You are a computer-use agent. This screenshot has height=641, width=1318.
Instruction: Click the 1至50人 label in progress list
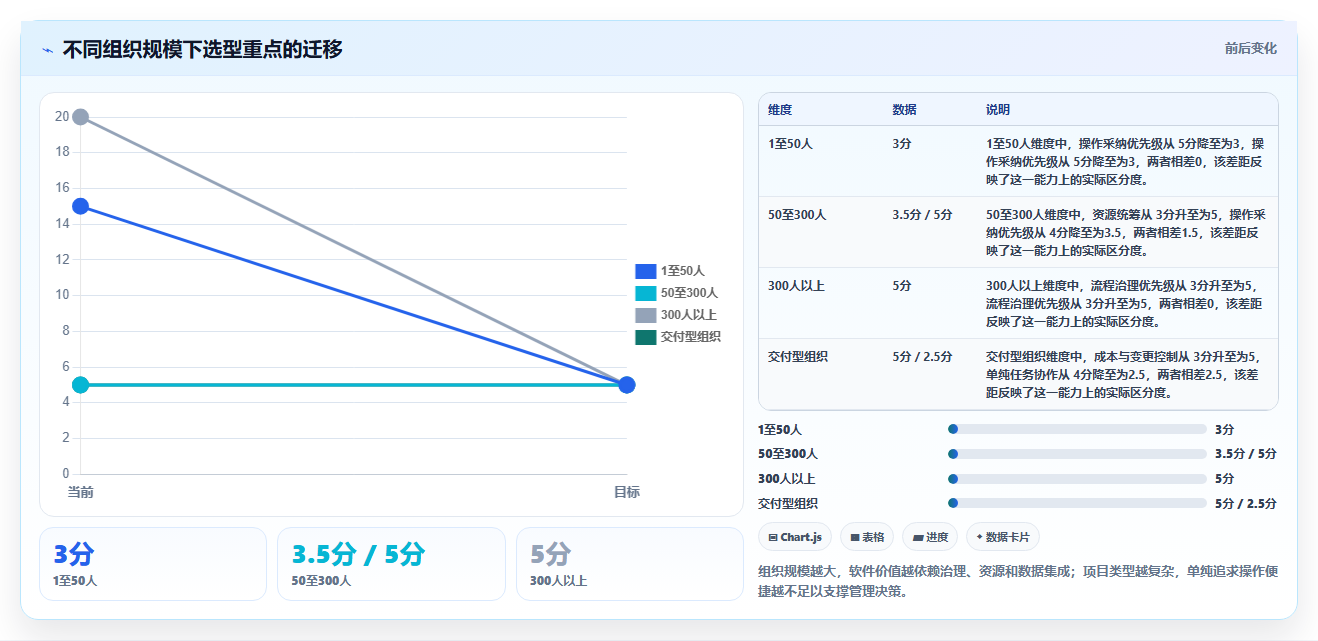click(x=780, y=430)
